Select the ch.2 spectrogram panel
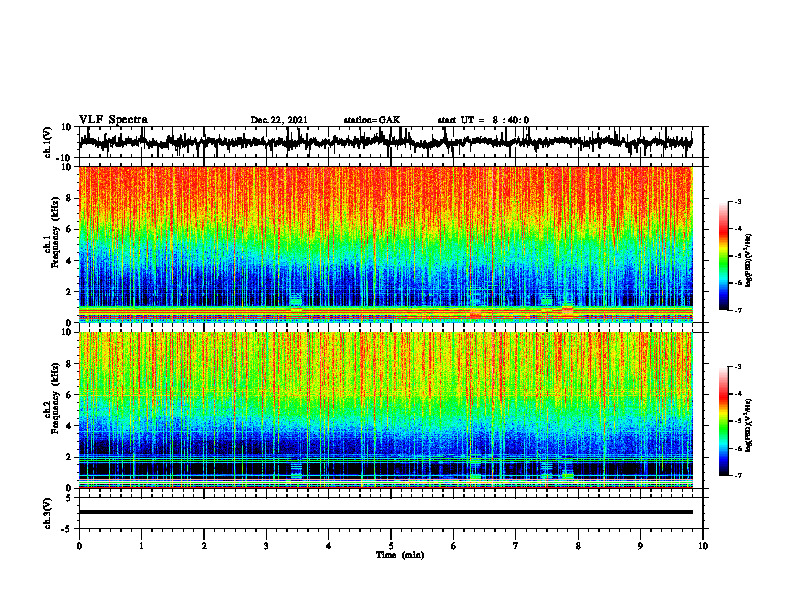This screenshot has width=792, height=612. click(x=386, y=410)
